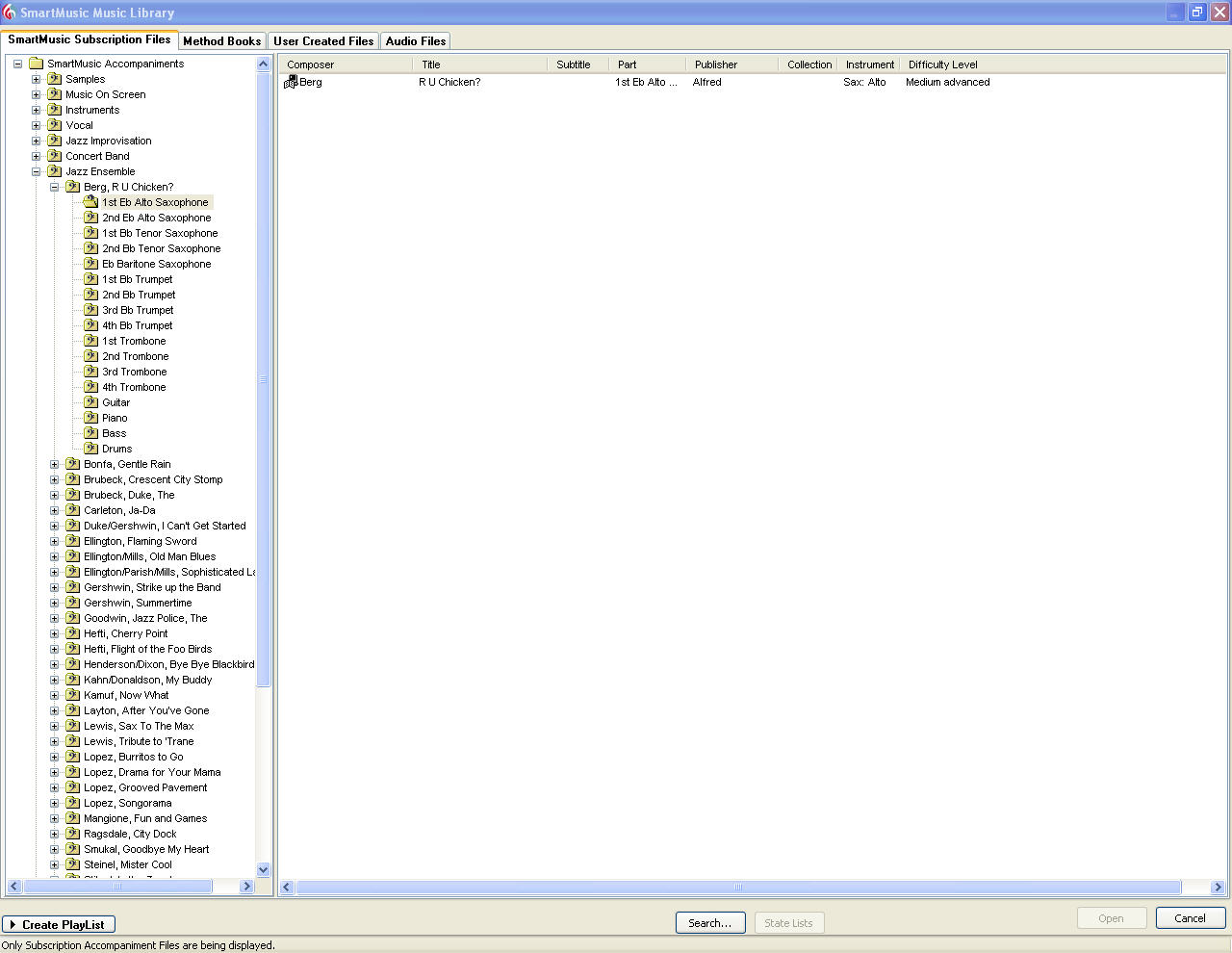Click the icon beside 1st Bb Trumpet
This screenshot has height=953, width=1232.
(91, 279)
